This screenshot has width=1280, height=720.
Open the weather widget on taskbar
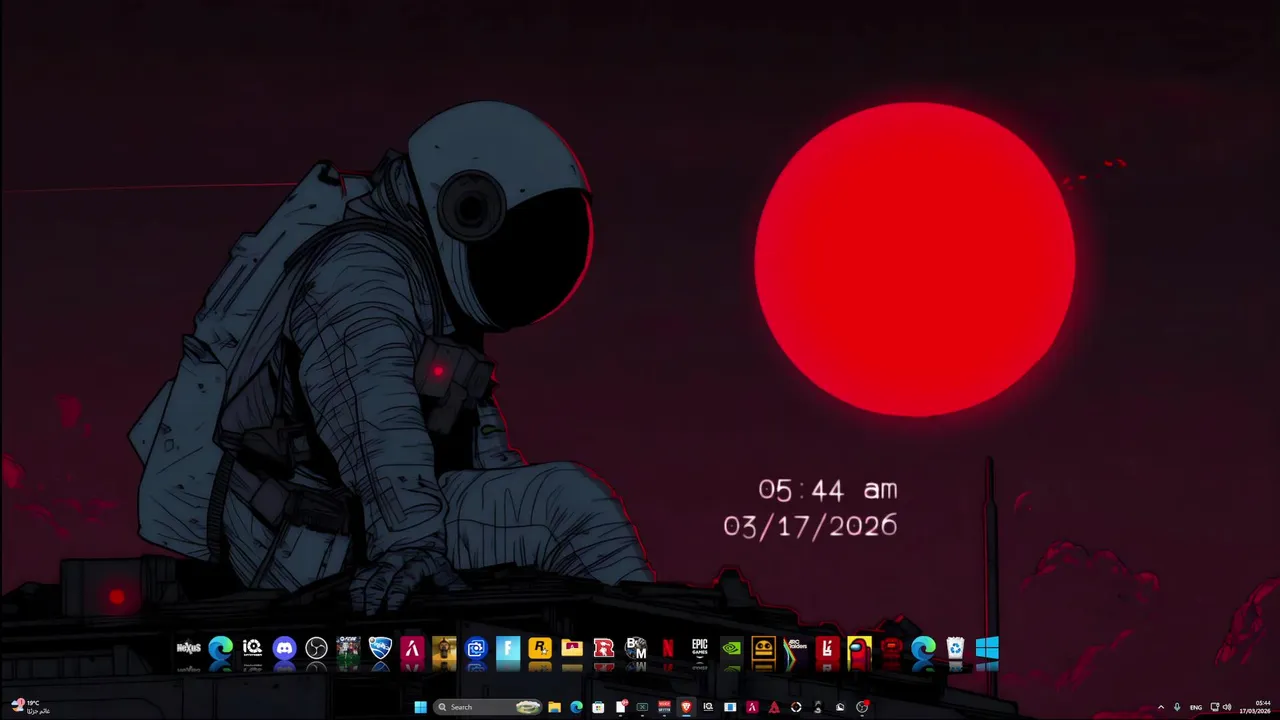pyautogui.click(x=30, y=707)
